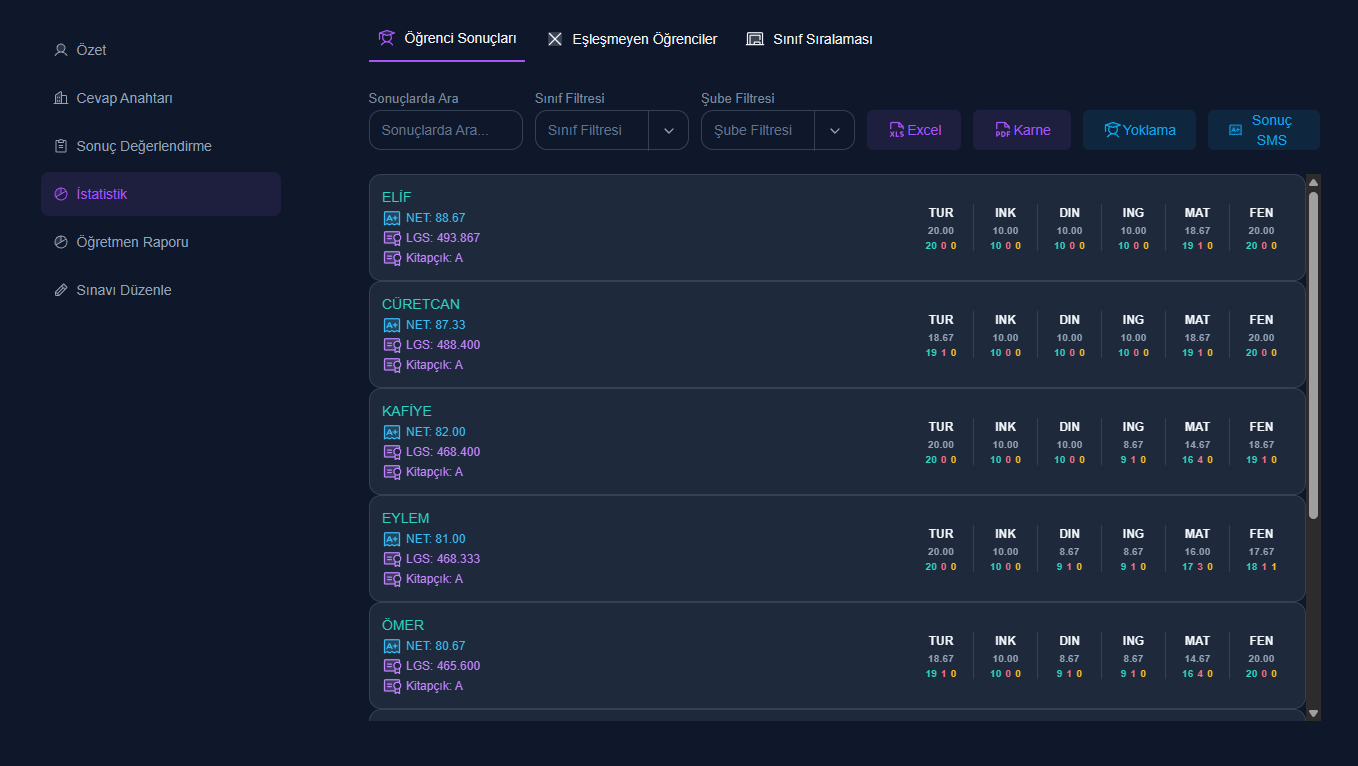The width and height of the screenshot is (1358, 766).
Task: Click results list scrollbar thumb
Action: coord(1313,355)
